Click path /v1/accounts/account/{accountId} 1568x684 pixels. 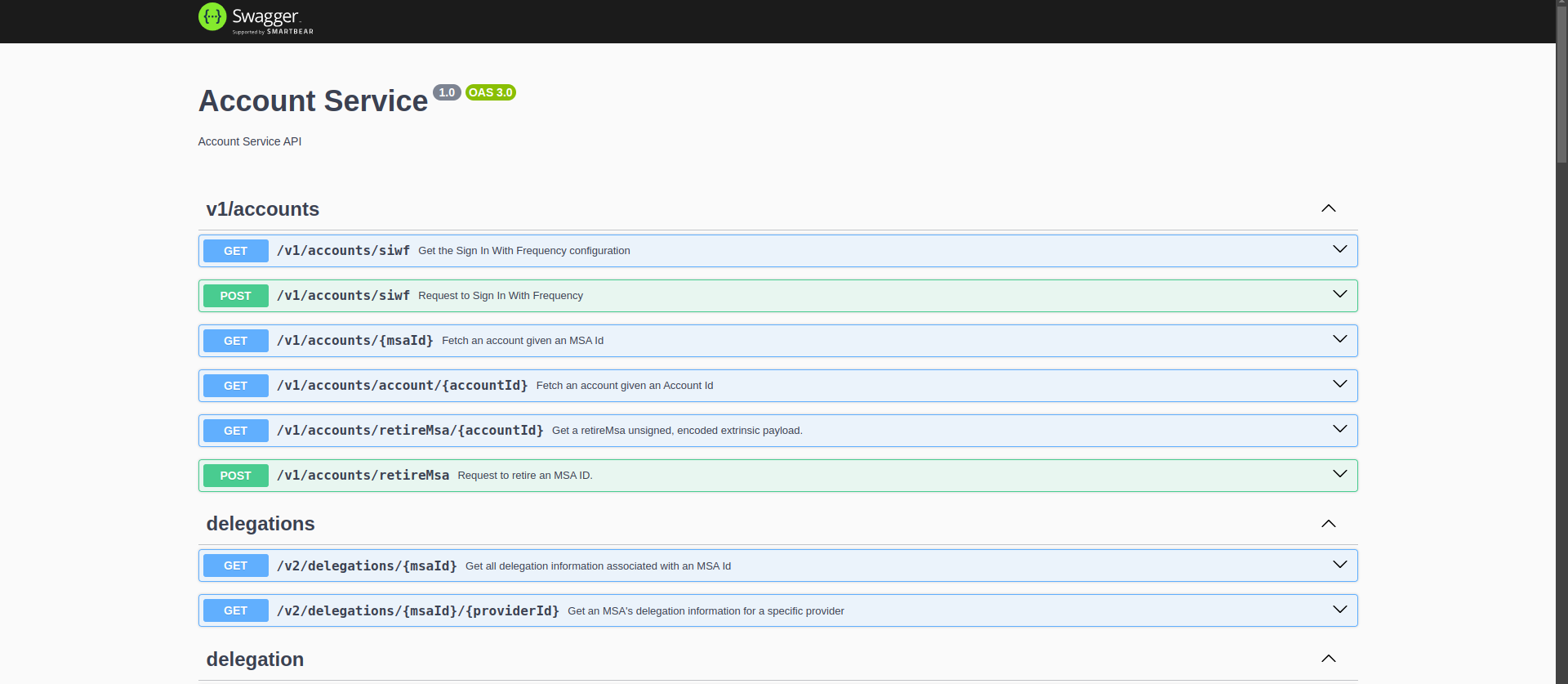coord(403,386)
